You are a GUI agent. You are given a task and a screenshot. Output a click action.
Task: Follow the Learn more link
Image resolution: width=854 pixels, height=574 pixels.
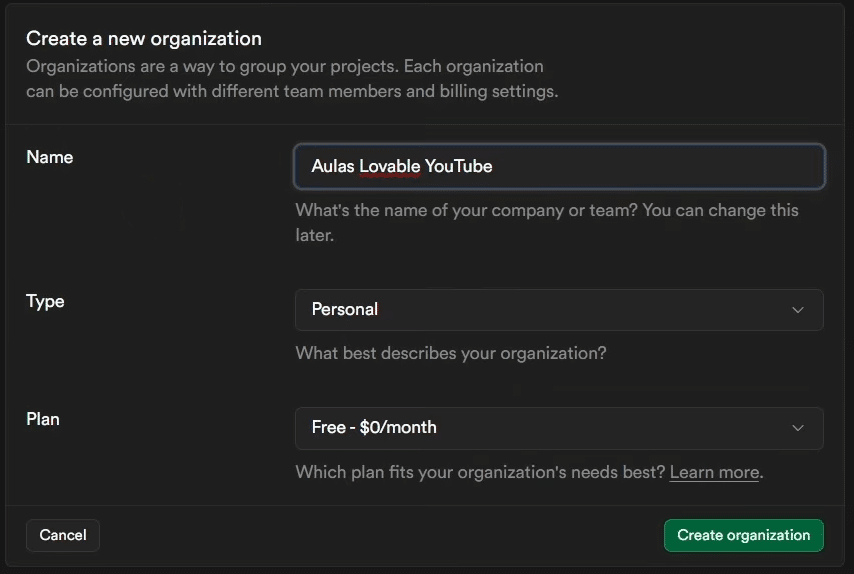pos(714,472)
